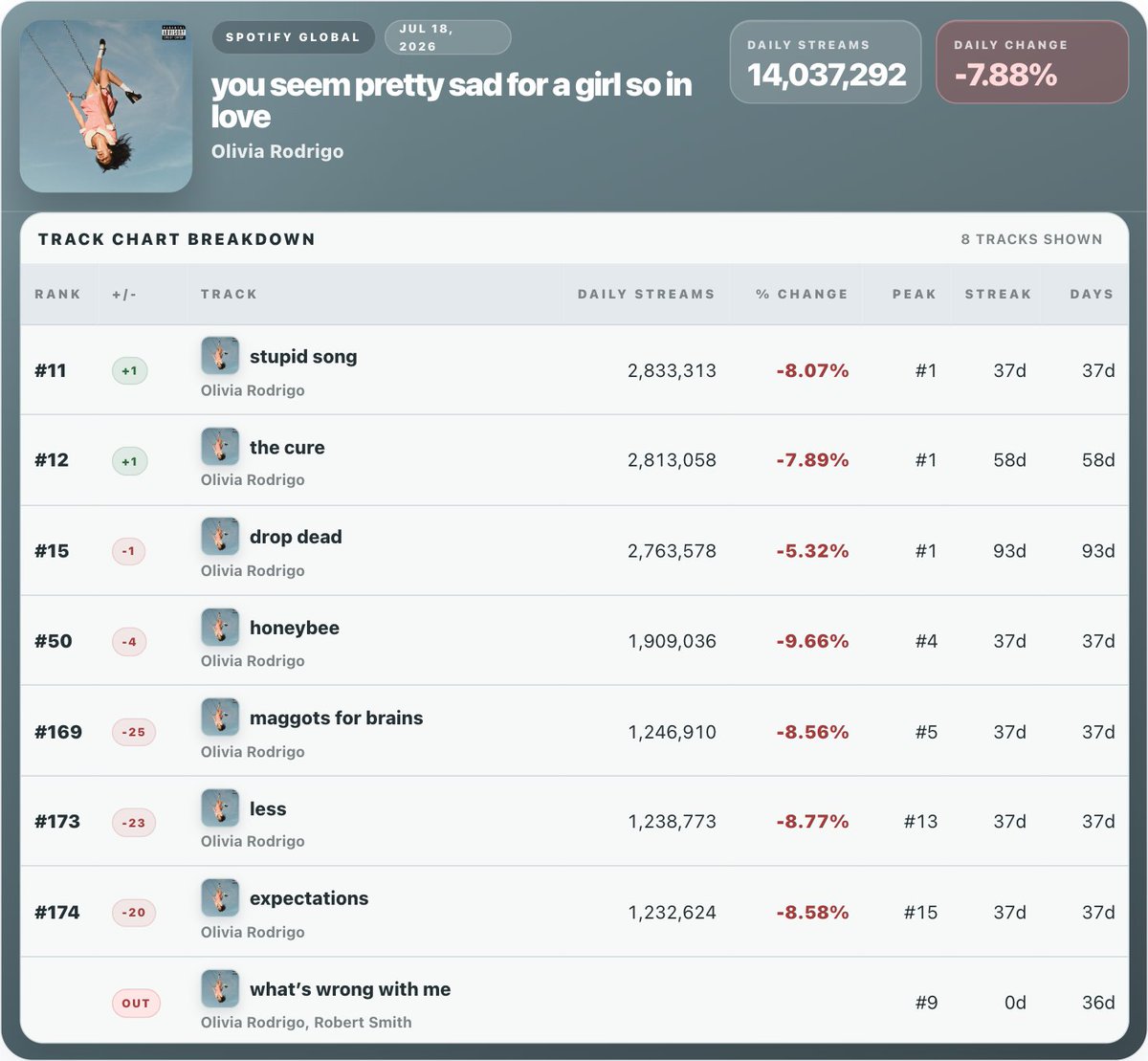Open what's wrong with me track title
Screen dimensions: 1148x1061
coord(350,989)
